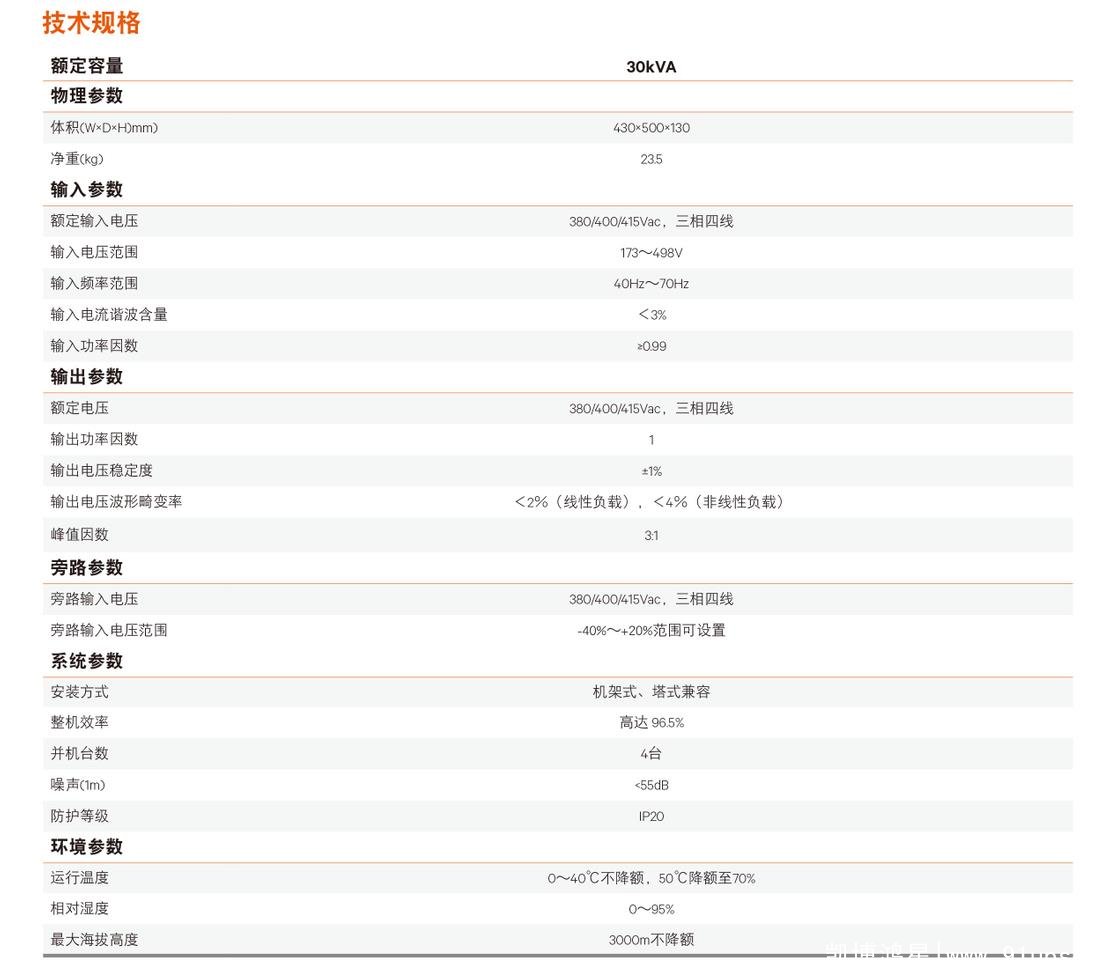1115x973 pixels.
Task: Select the 173~498V input voltage range
Action: [651, 253]
